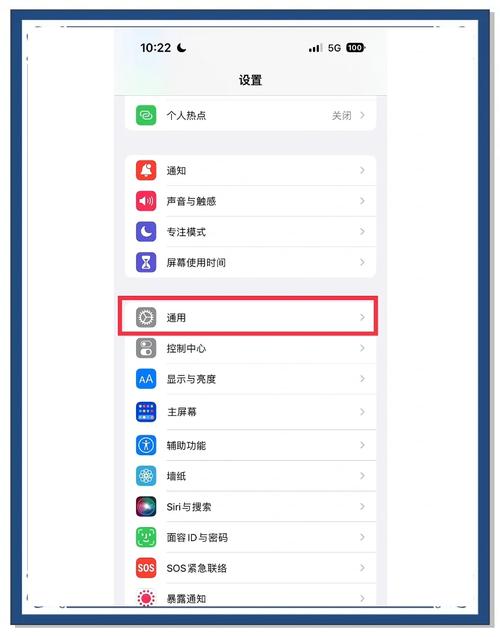Screen dimensions: 500x637
Task: Open the 面容 ID与密码 row
Action: point(250,537)
